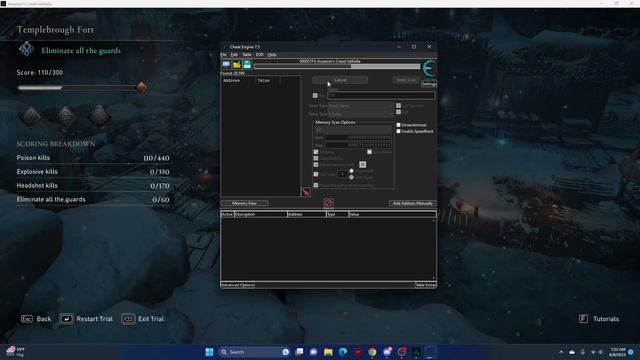This screenshot has width=640, height=360.
Task: Open the purple chat app with a badge
Action: (x=387, y=352)
